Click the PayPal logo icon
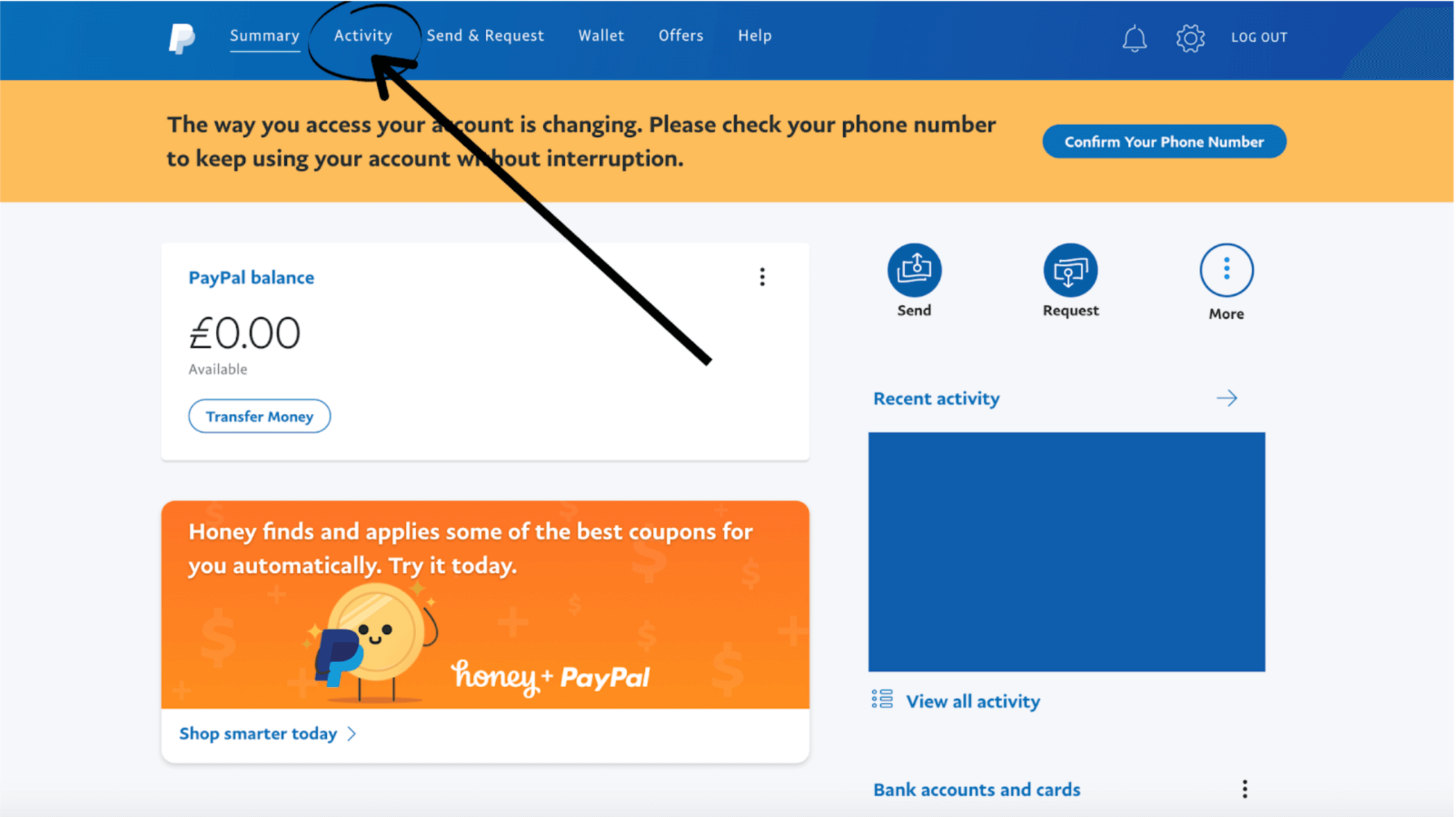The height and width of the screenshot is (817, 1456). (180, 37)
